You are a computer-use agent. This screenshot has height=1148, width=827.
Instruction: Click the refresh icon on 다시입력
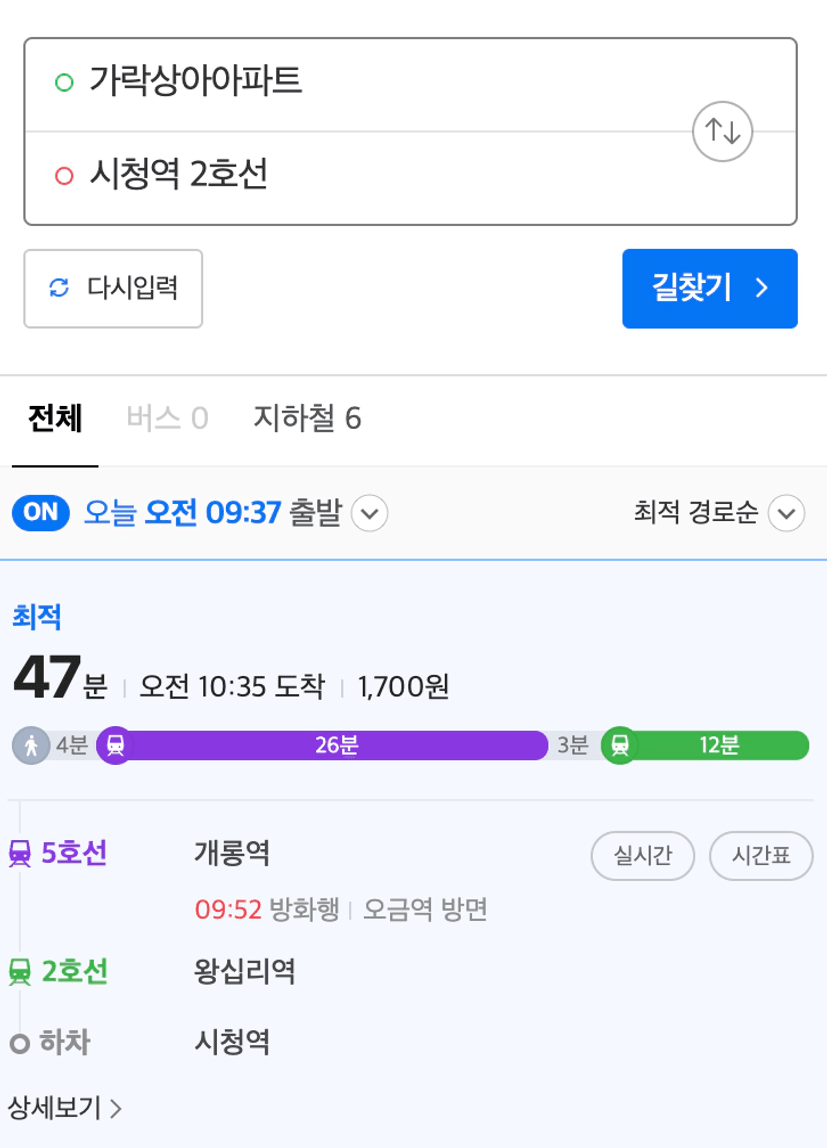tap(59, 288)
